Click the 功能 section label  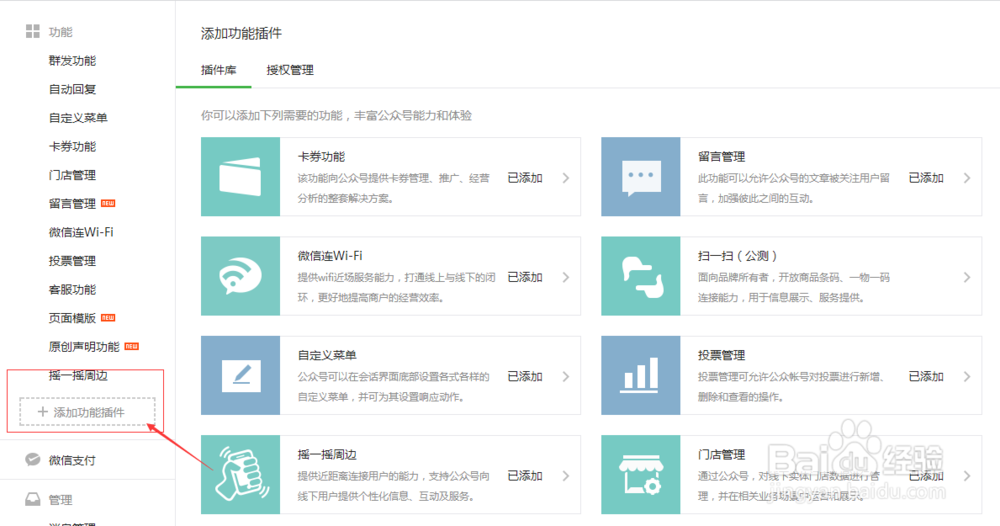pos(61,32)
